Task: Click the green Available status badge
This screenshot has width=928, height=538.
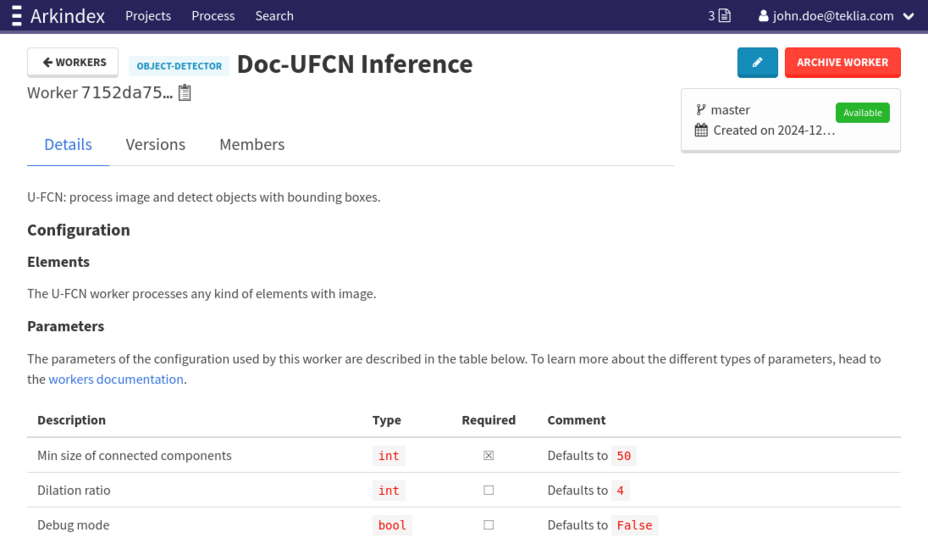Action: (862, 112)
